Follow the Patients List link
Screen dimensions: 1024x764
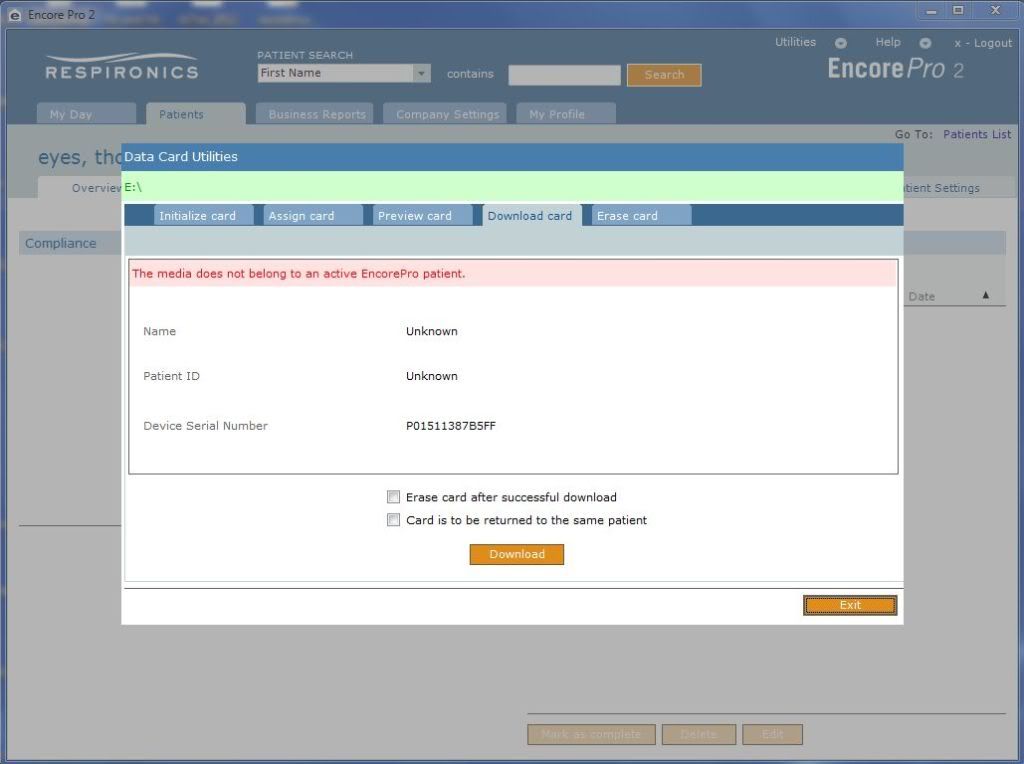tap(977, 134)
